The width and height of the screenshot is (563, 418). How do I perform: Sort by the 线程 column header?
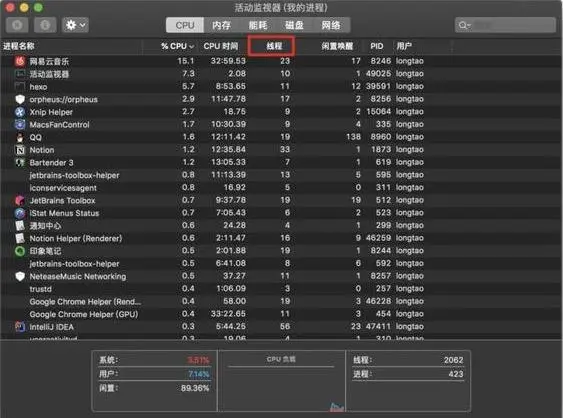pos(274,46)
